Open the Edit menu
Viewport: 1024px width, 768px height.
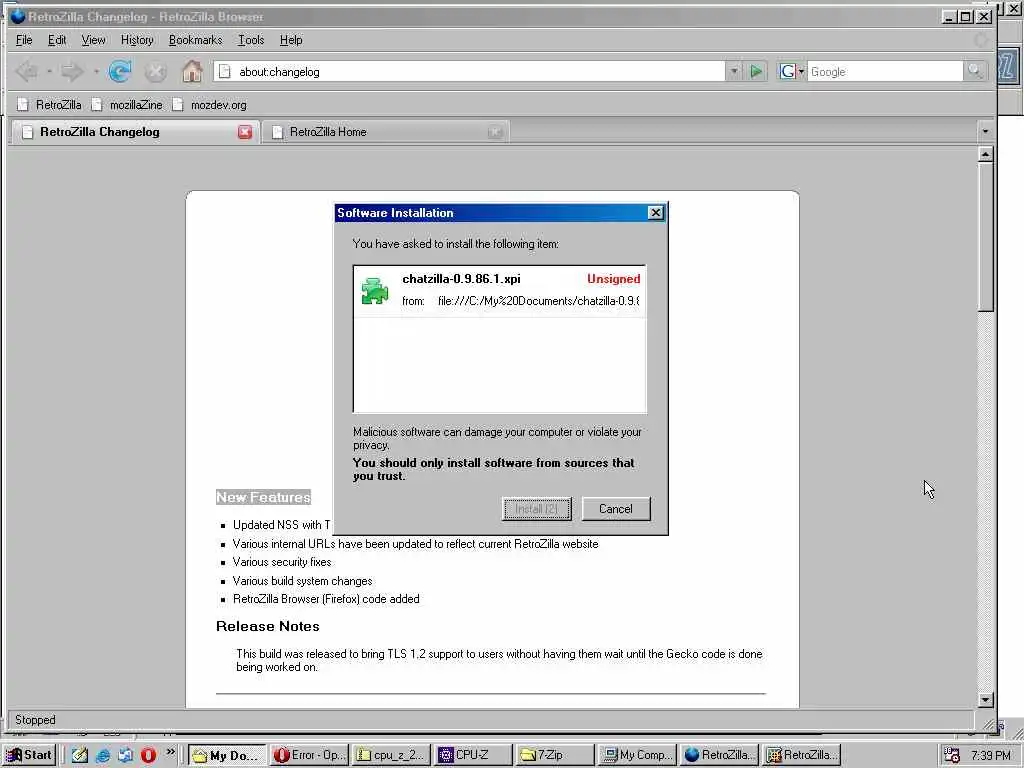coord(57,40)
